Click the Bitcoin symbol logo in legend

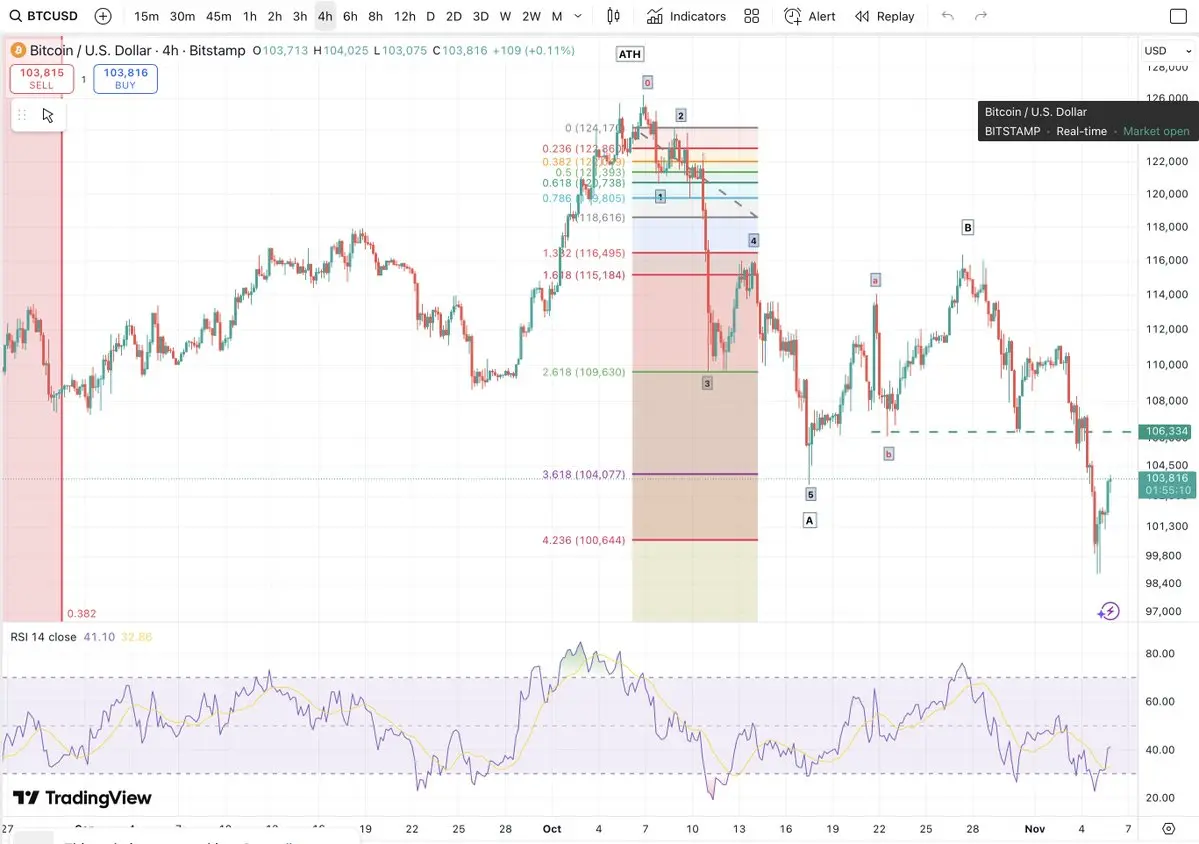point(18,50)
